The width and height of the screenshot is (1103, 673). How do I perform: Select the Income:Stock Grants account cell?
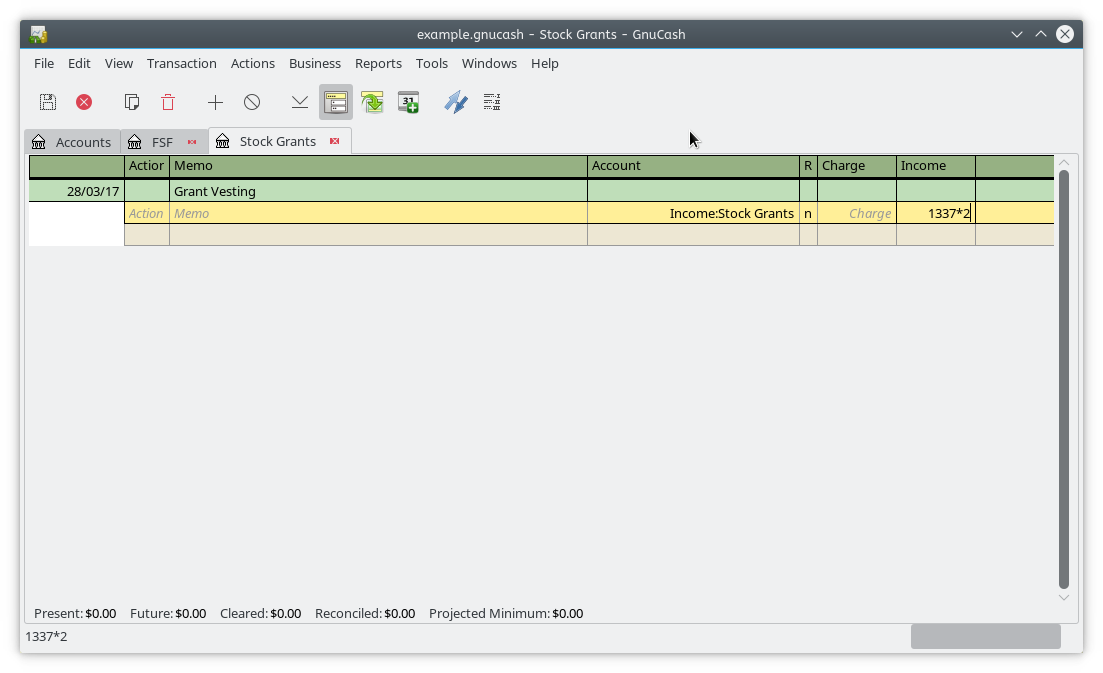pyautogui.click(x=693, y=213)
